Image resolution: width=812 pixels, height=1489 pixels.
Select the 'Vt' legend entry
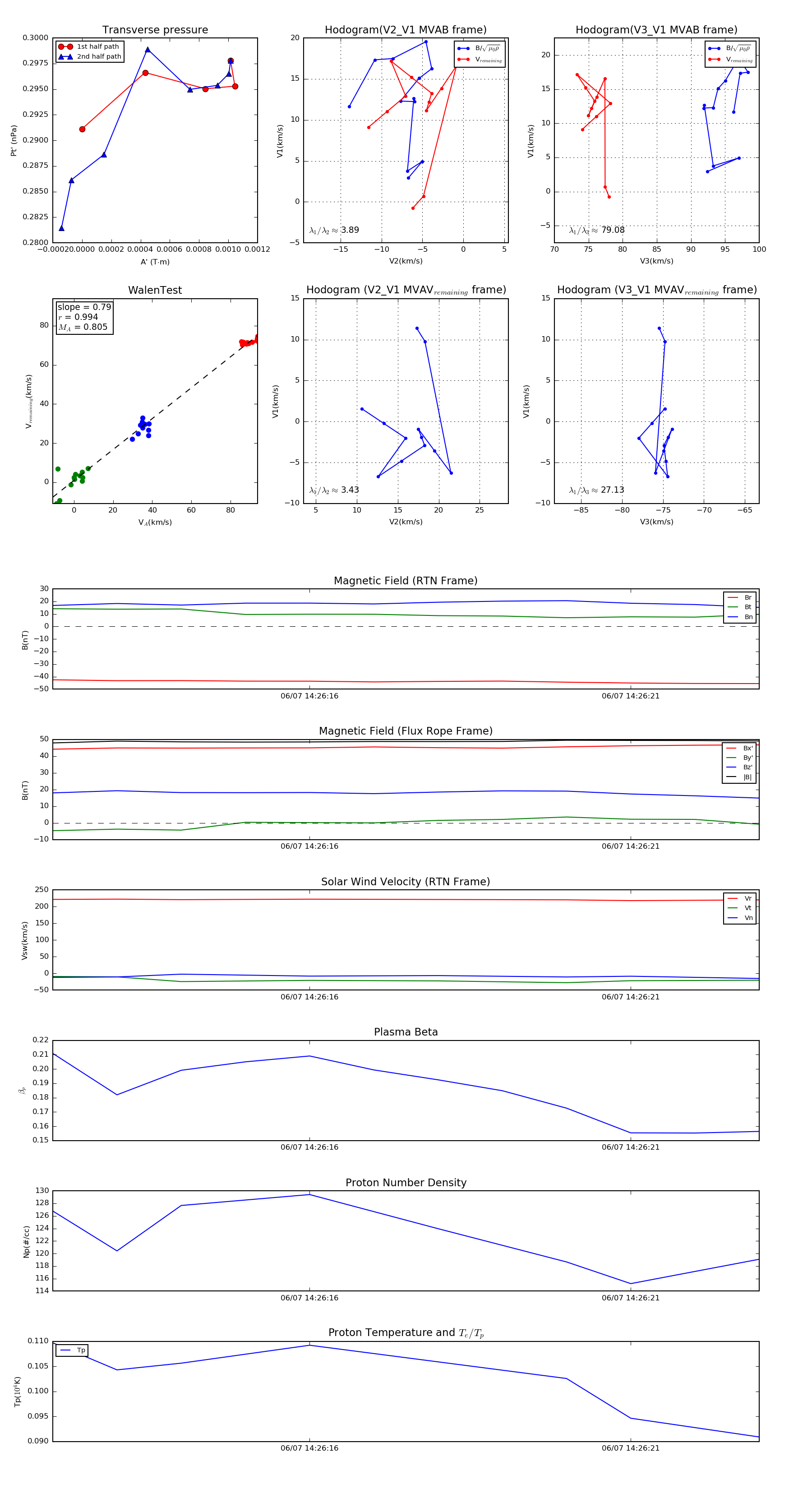(x=740, y=908)
